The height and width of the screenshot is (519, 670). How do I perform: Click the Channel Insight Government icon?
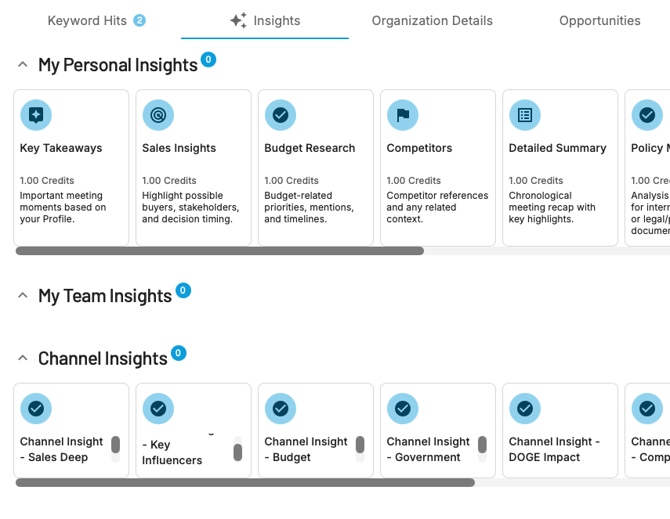pyautogui.click(x=402, y=408)
